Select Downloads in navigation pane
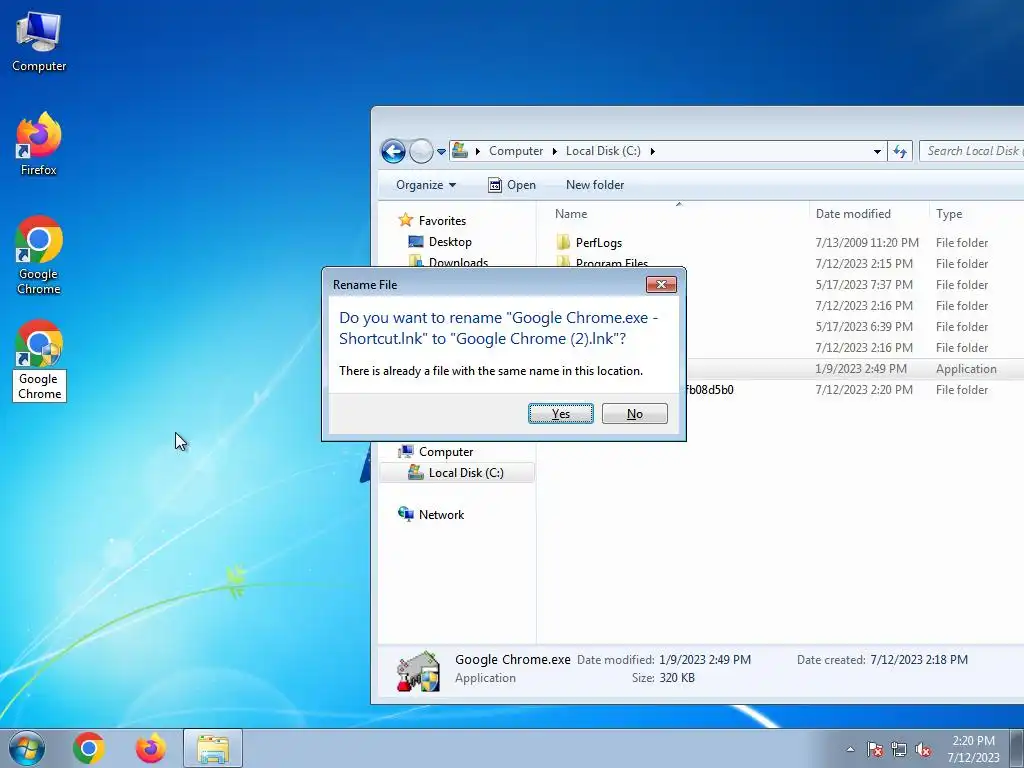 458,263
